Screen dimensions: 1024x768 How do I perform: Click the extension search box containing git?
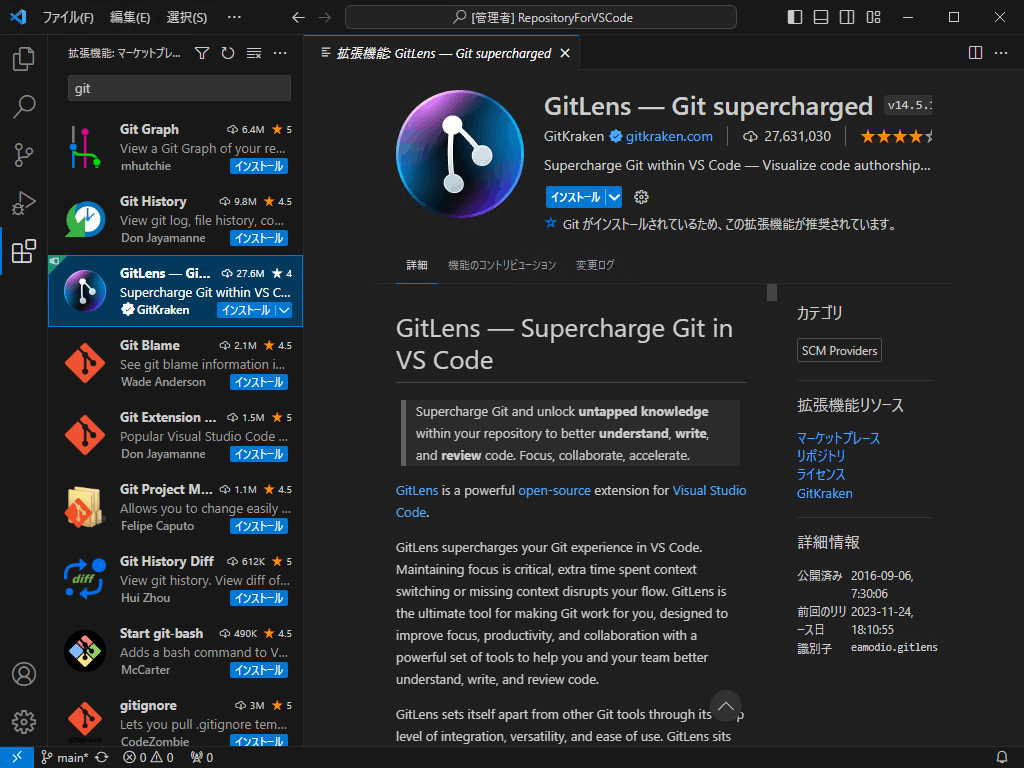coord(179,88)
